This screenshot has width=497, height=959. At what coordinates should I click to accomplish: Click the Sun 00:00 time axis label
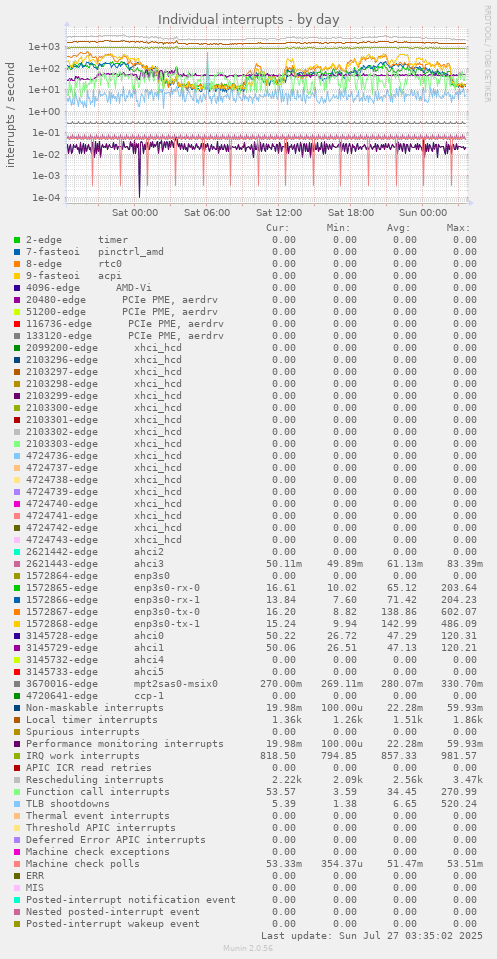424,213
